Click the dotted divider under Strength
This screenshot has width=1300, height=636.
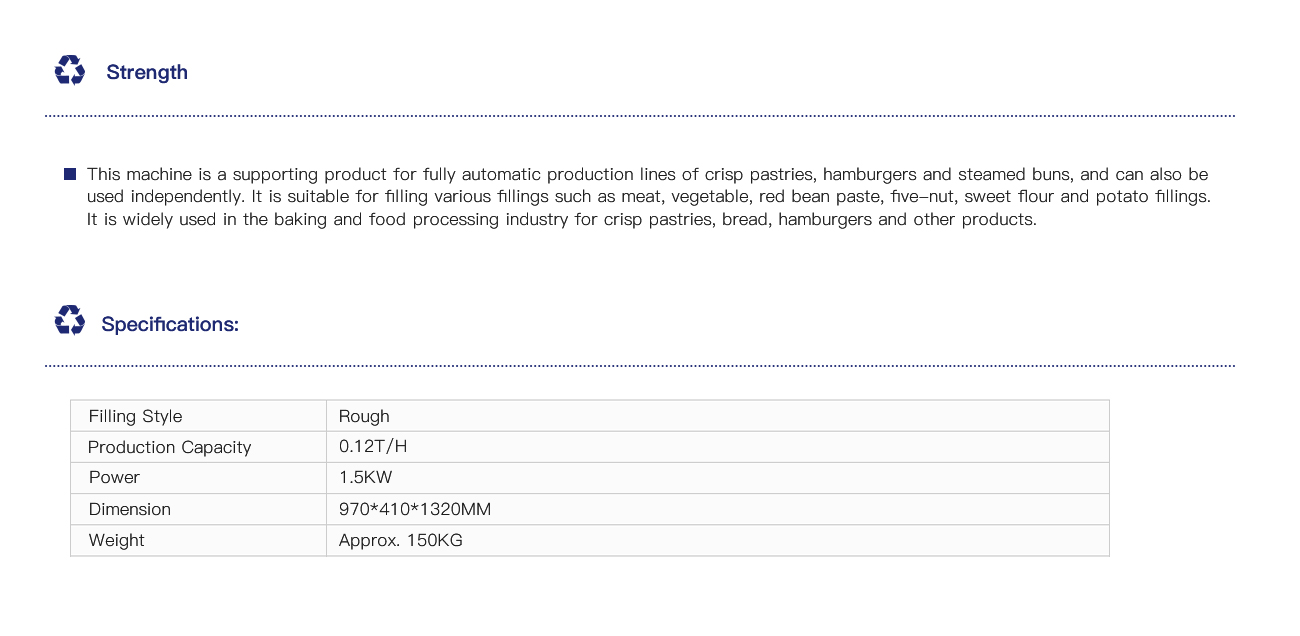click(x=640, y=116)
